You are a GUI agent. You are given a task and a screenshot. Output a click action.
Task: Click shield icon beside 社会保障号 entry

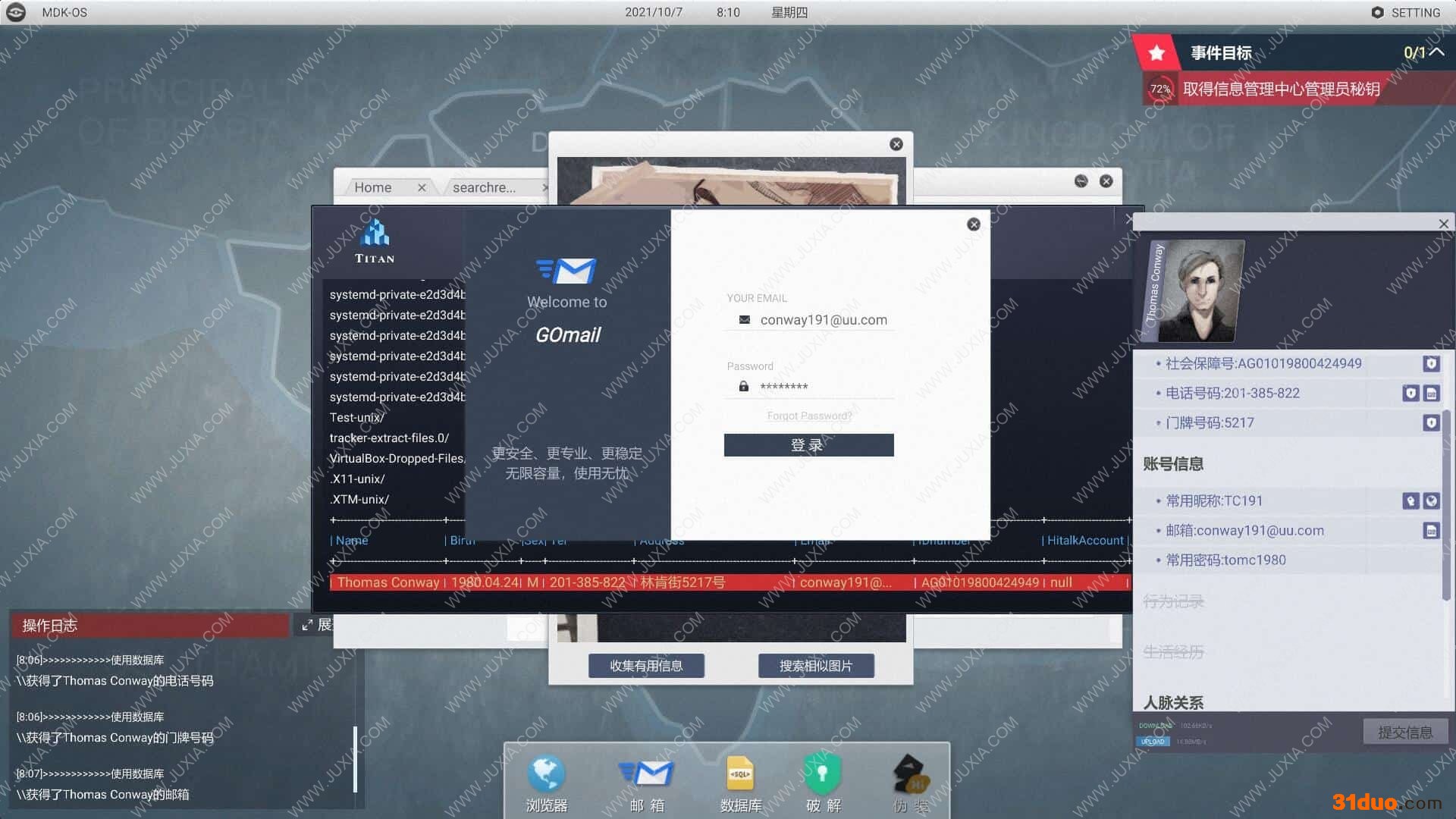pyautogui.click(x=1431, y=364)
